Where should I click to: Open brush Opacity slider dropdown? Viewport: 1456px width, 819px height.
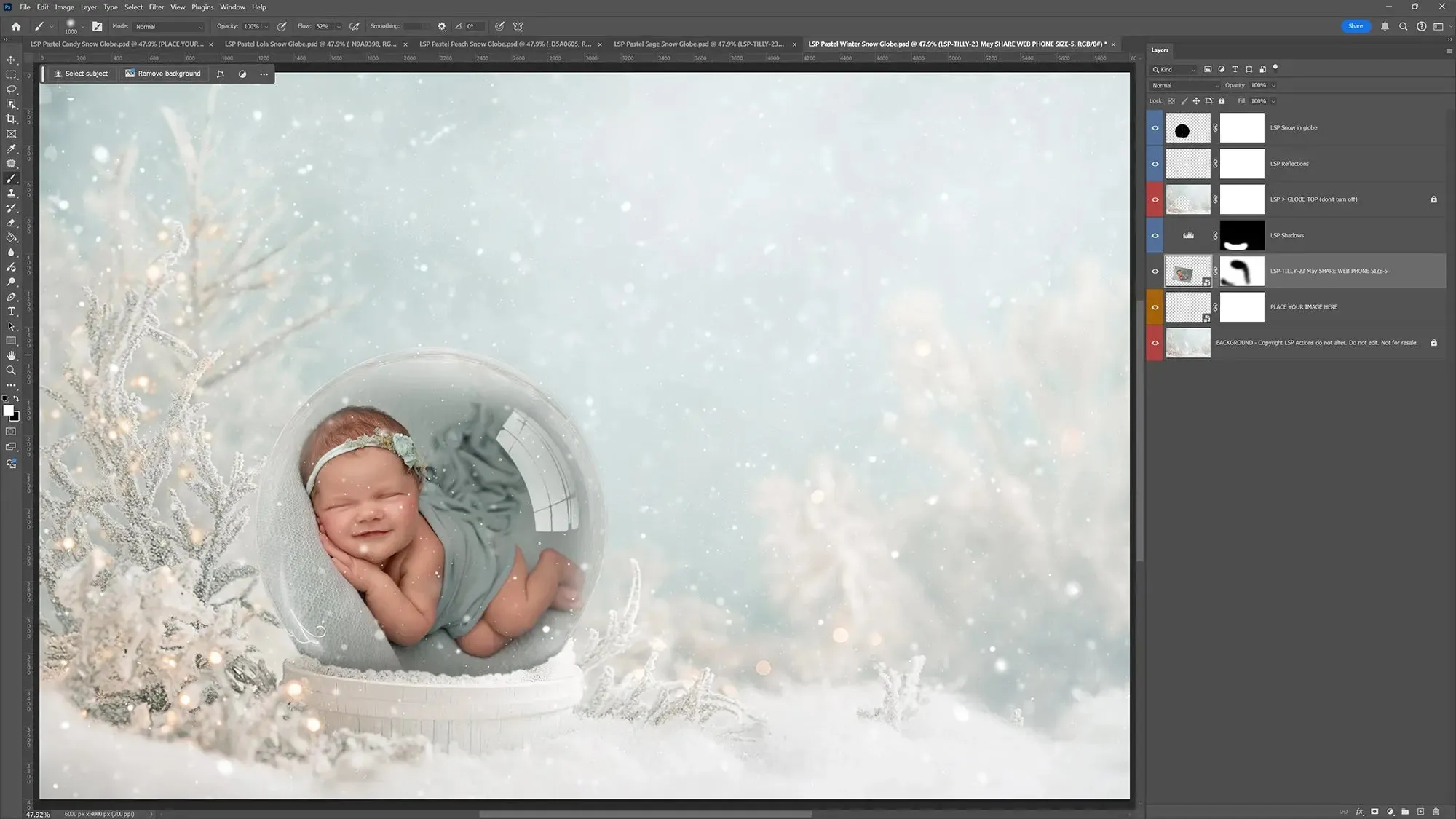pos(266,27)
